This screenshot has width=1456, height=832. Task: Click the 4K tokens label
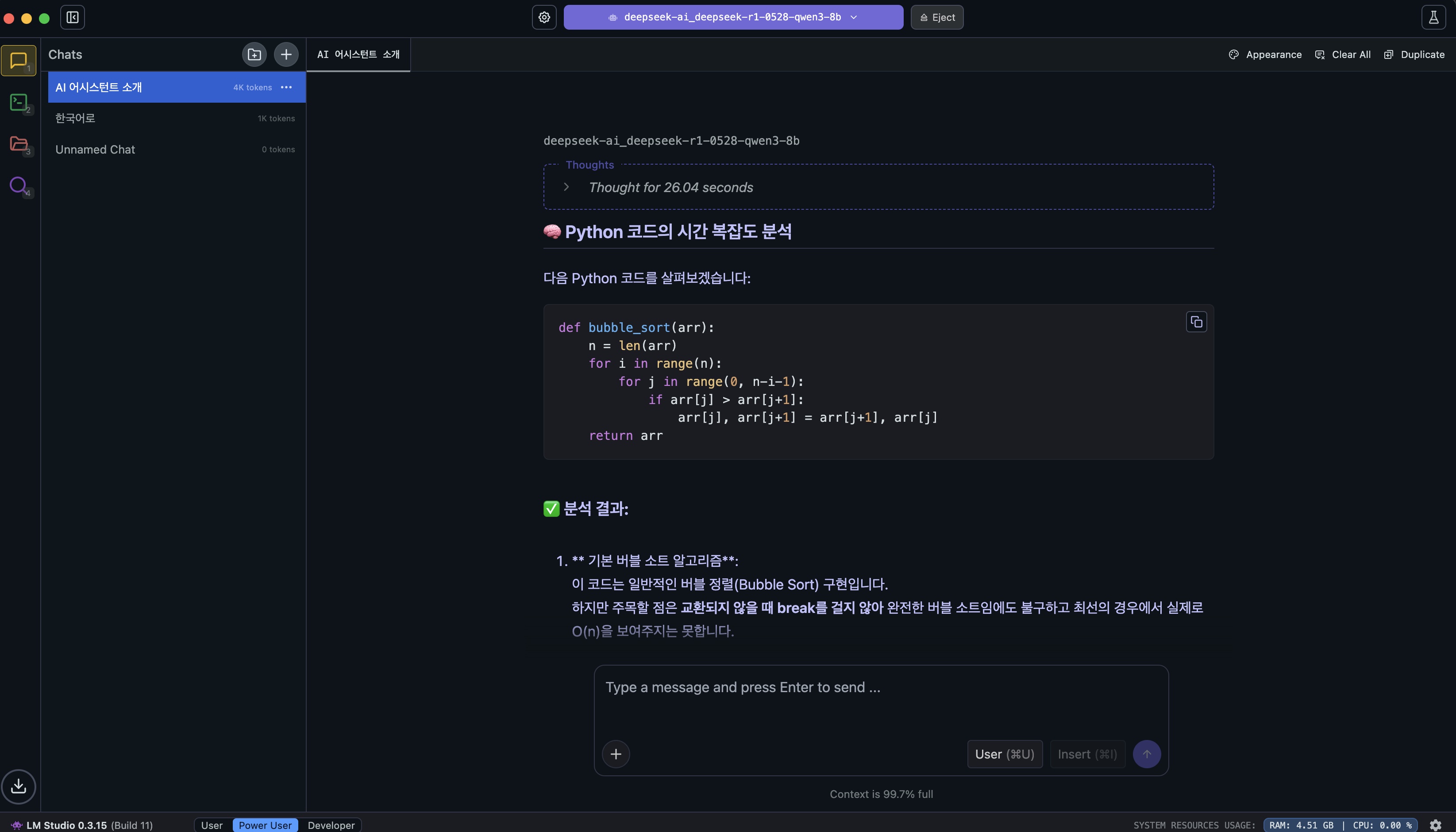point(253,88)
